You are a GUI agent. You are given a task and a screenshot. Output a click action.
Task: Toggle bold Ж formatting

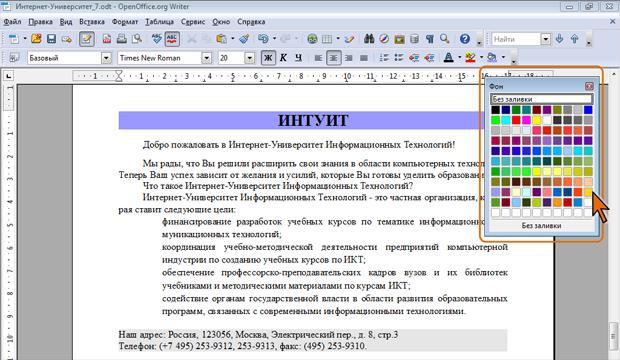[268, 58]
